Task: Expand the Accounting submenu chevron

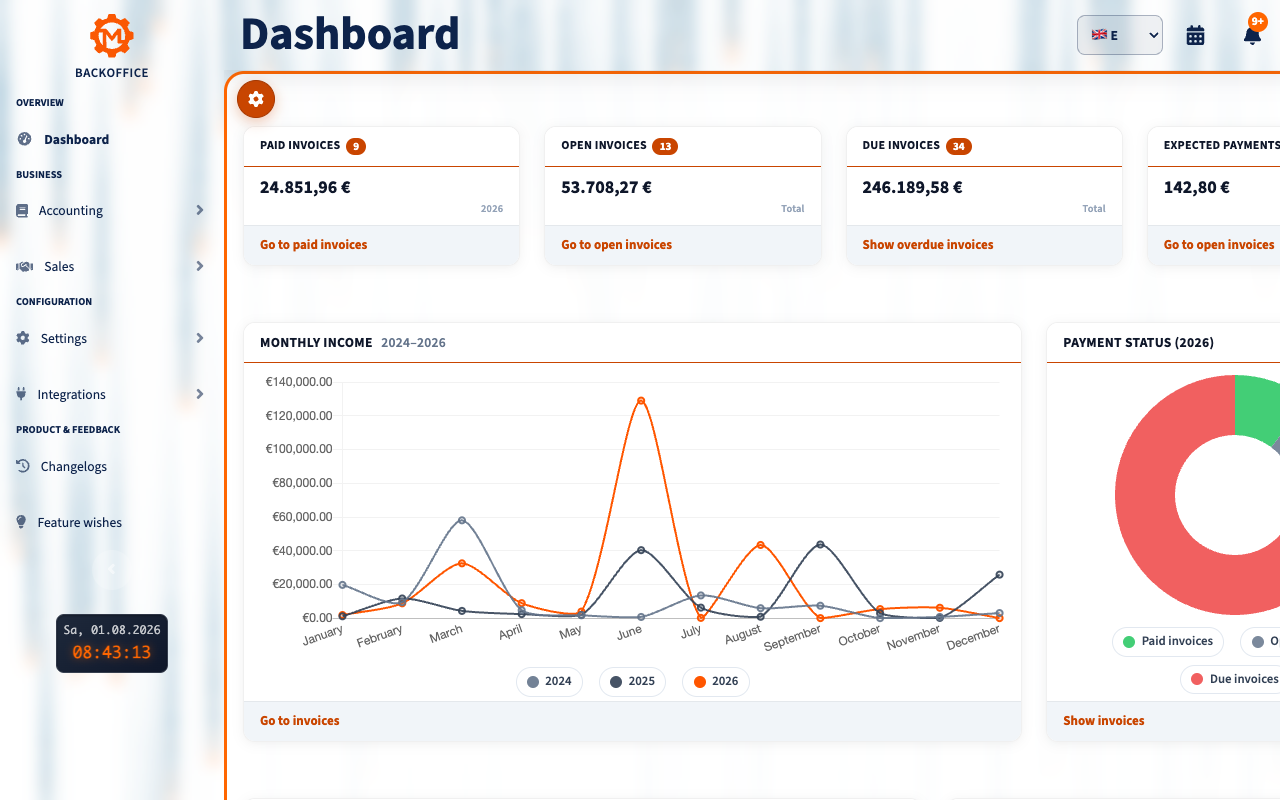Action: [x=200, y=210]
